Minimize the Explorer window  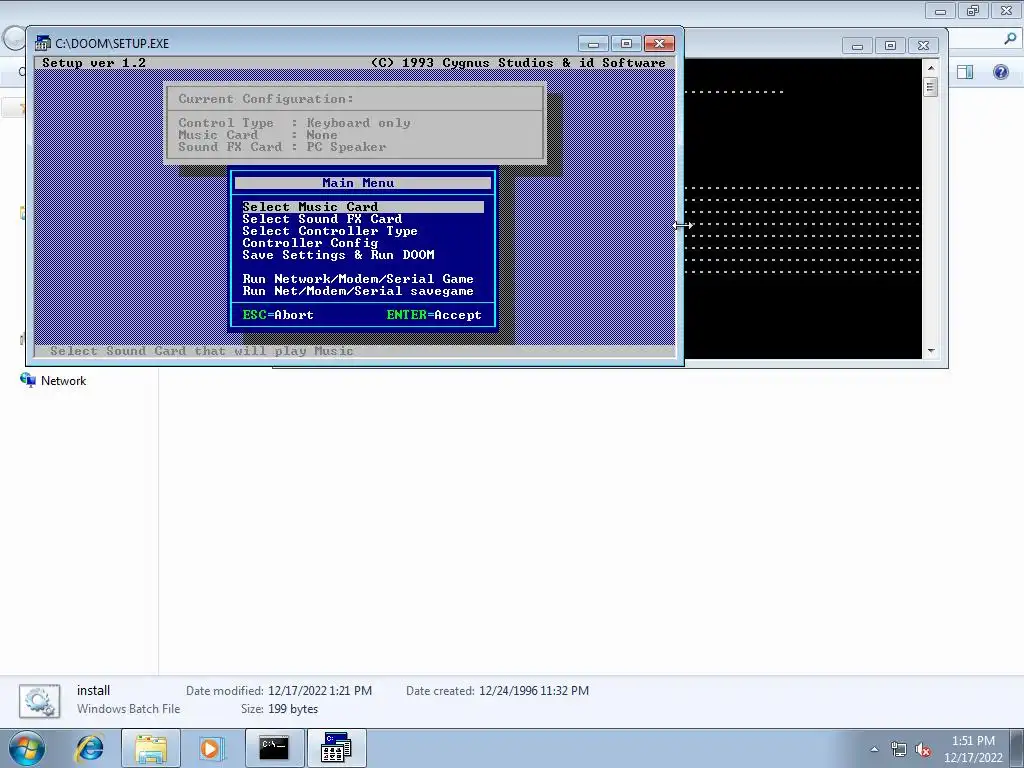(940, 10)
